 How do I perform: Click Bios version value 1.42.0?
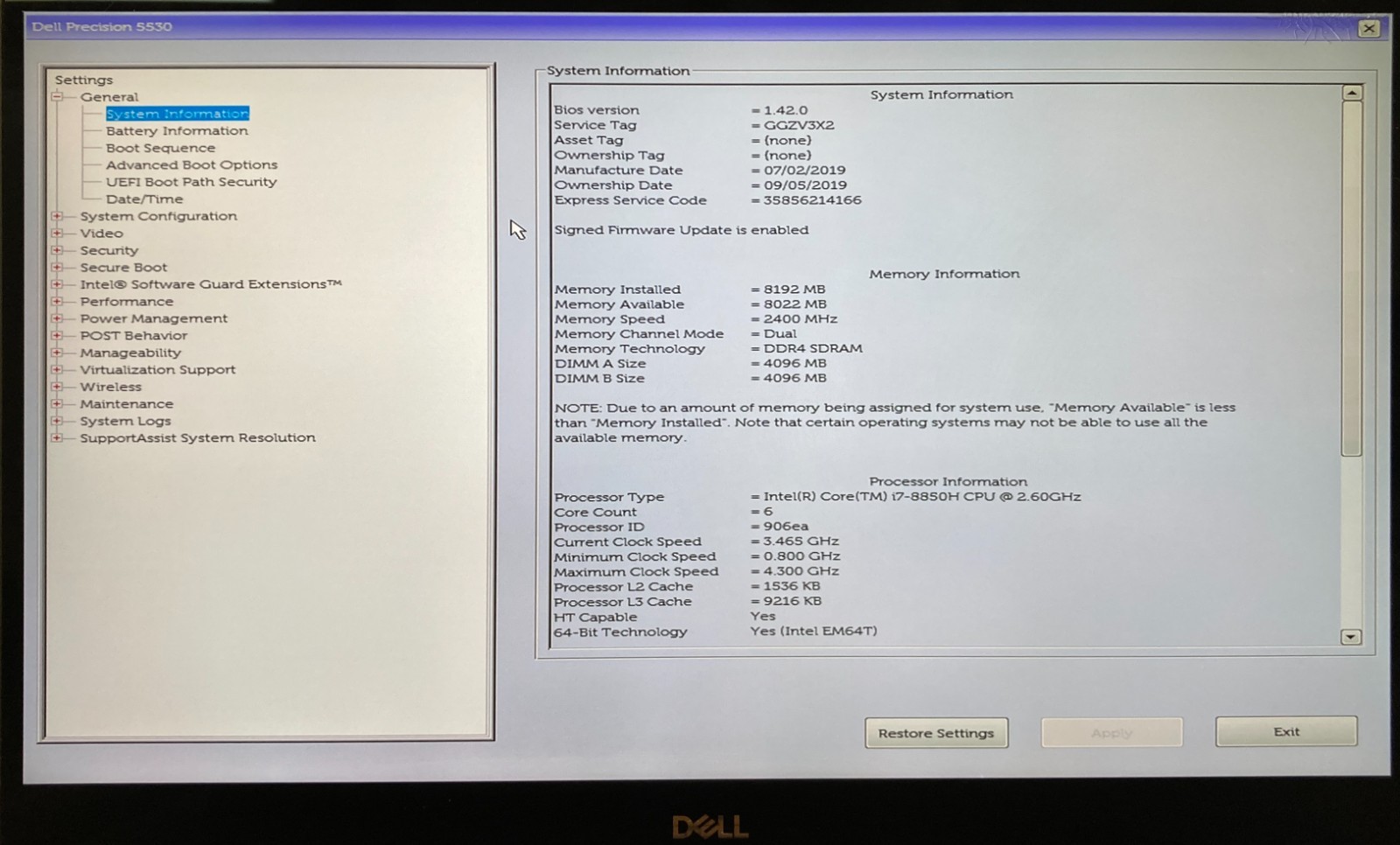[786, 110]
